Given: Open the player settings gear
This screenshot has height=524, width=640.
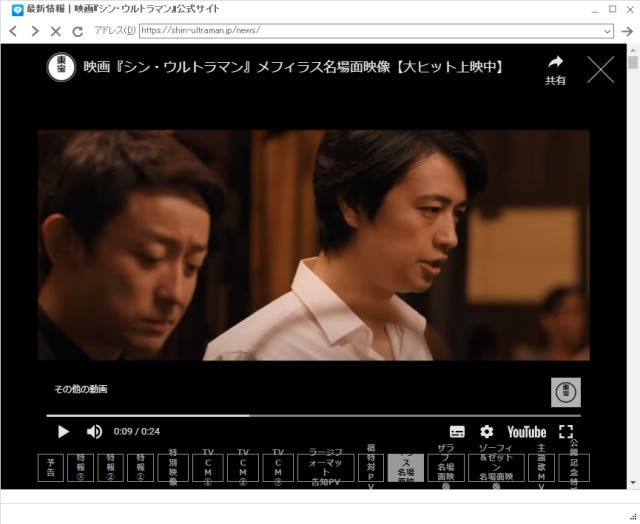Looking at the screenshot, I should 487,431.
